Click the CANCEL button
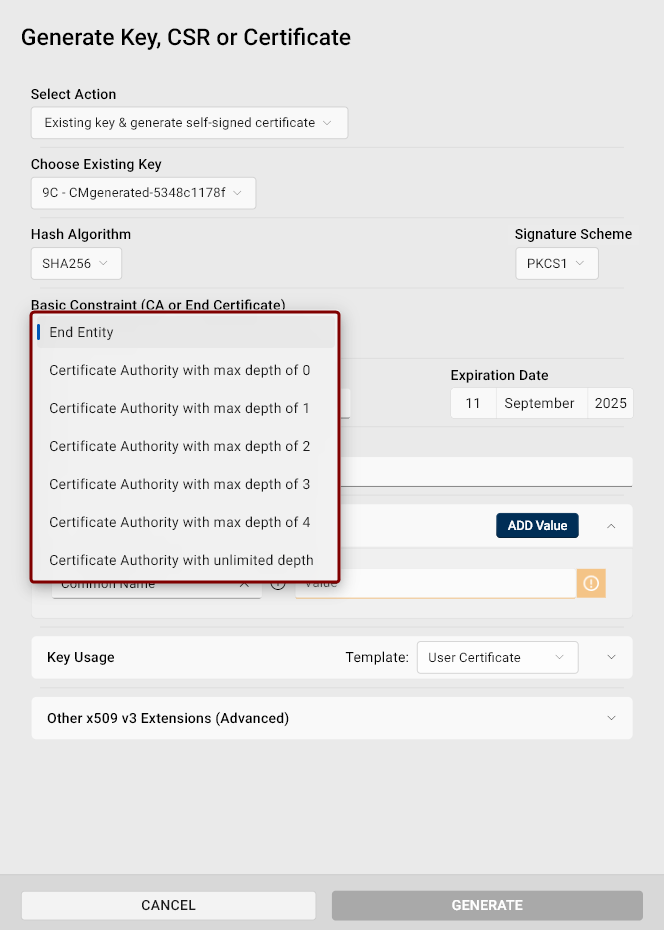Screen dimensions: 664x930 coord(168,905)
